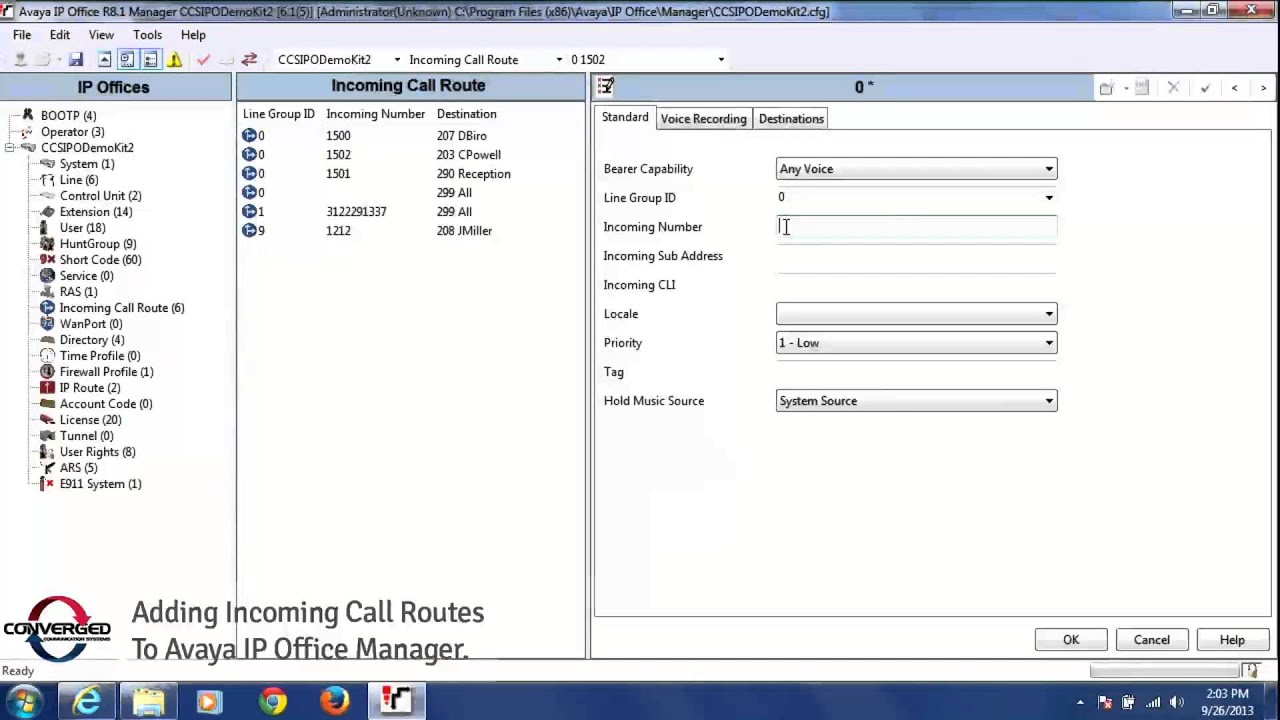The height and width of the screenshot is (720, 1280).
Task: Click the red Validate Configuration checkmark icon
Action: (x=204, y=60)
